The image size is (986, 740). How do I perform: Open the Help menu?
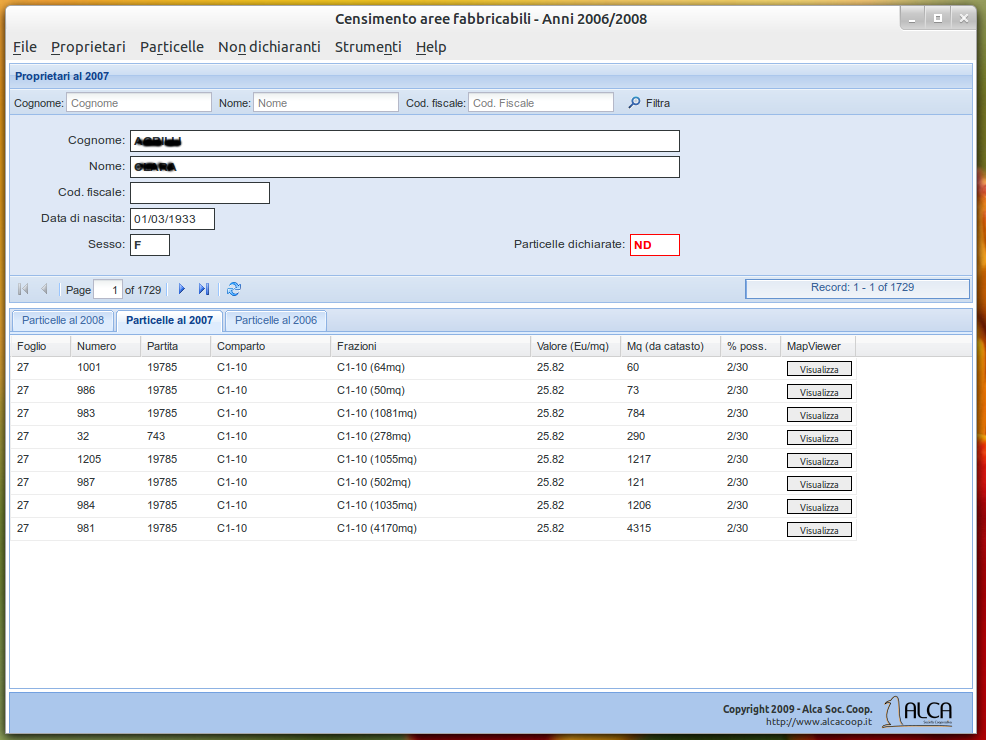pos(431,47)
